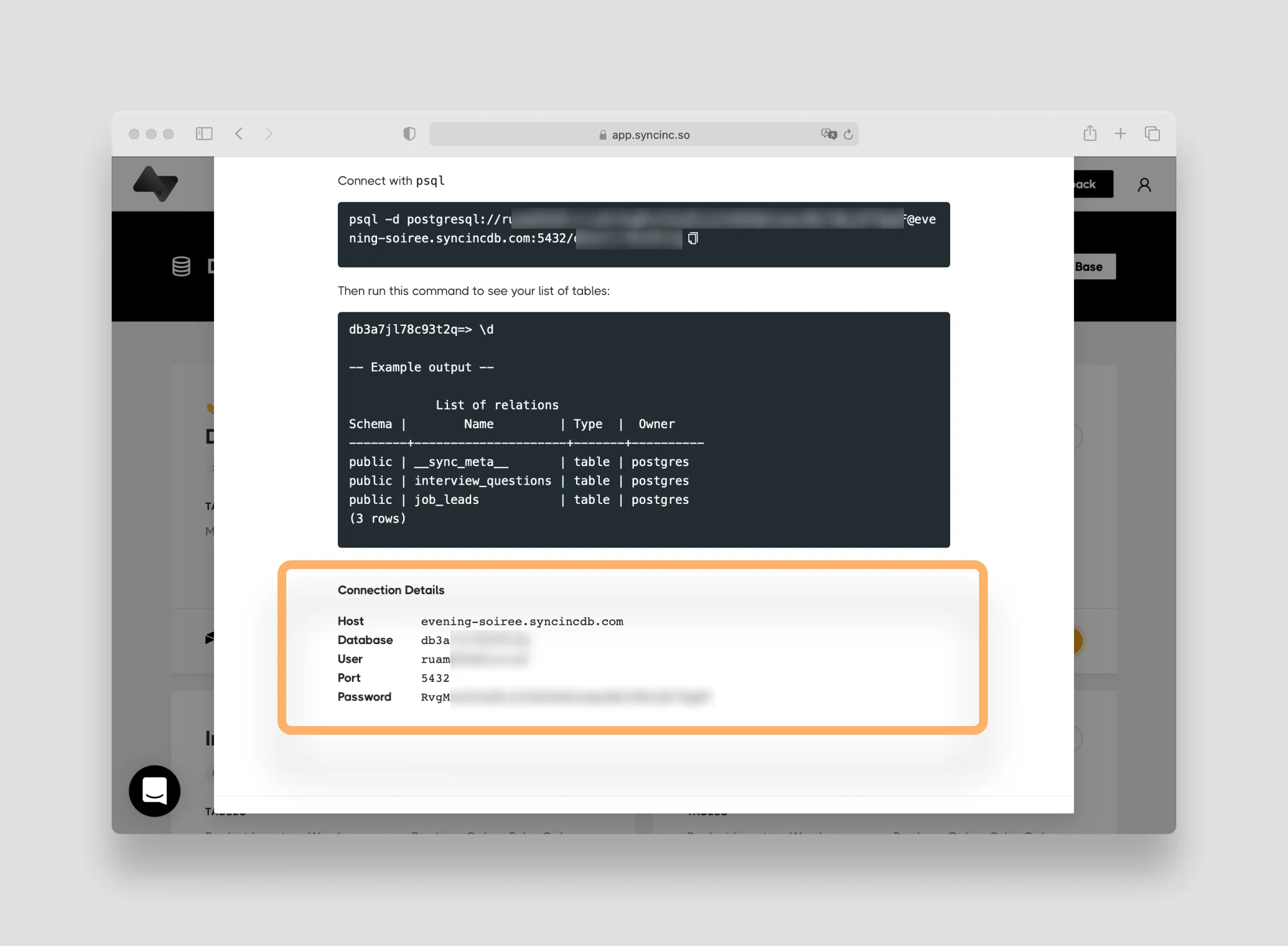Open the user account menu
Viewport: 1288px width, 946px height.
(1144, 185)
